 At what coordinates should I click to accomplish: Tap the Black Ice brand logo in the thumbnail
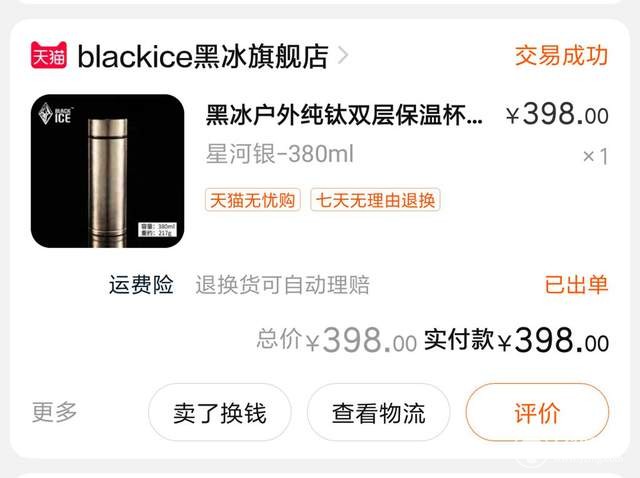click(55, 114)
